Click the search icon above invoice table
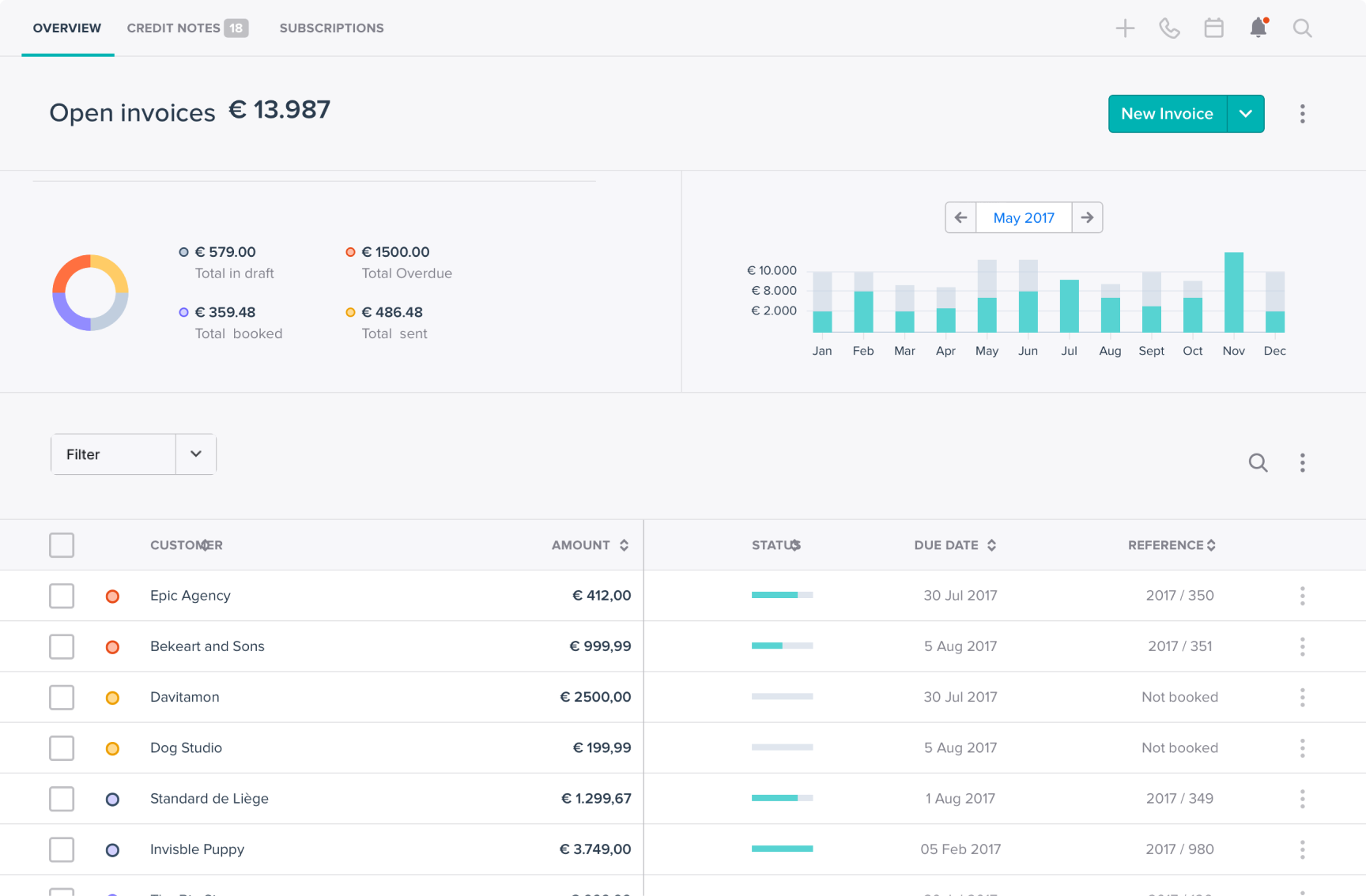This screenshot has height=896, width=1366. coord(1258,463)
